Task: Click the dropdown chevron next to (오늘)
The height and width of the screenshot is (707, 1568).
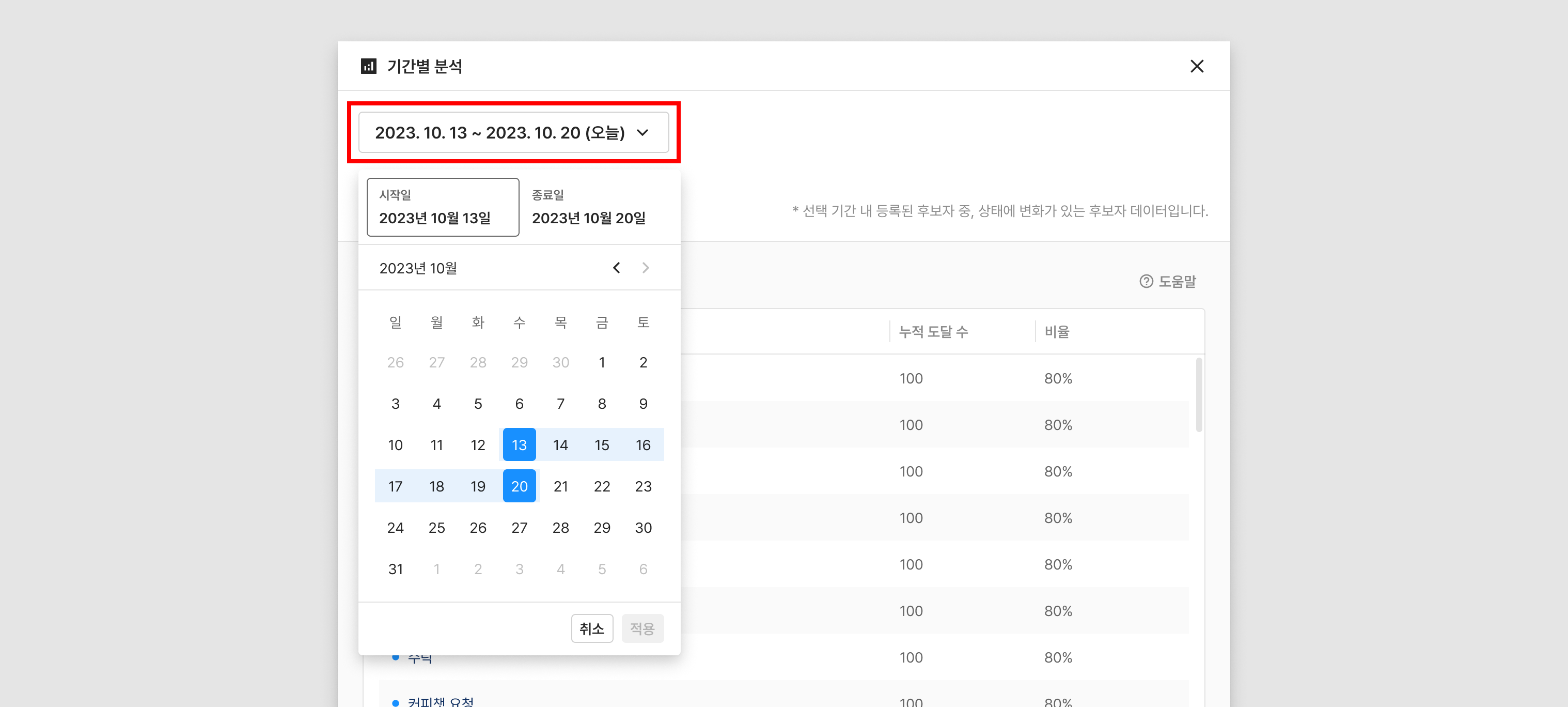Action: click(642, 132)
